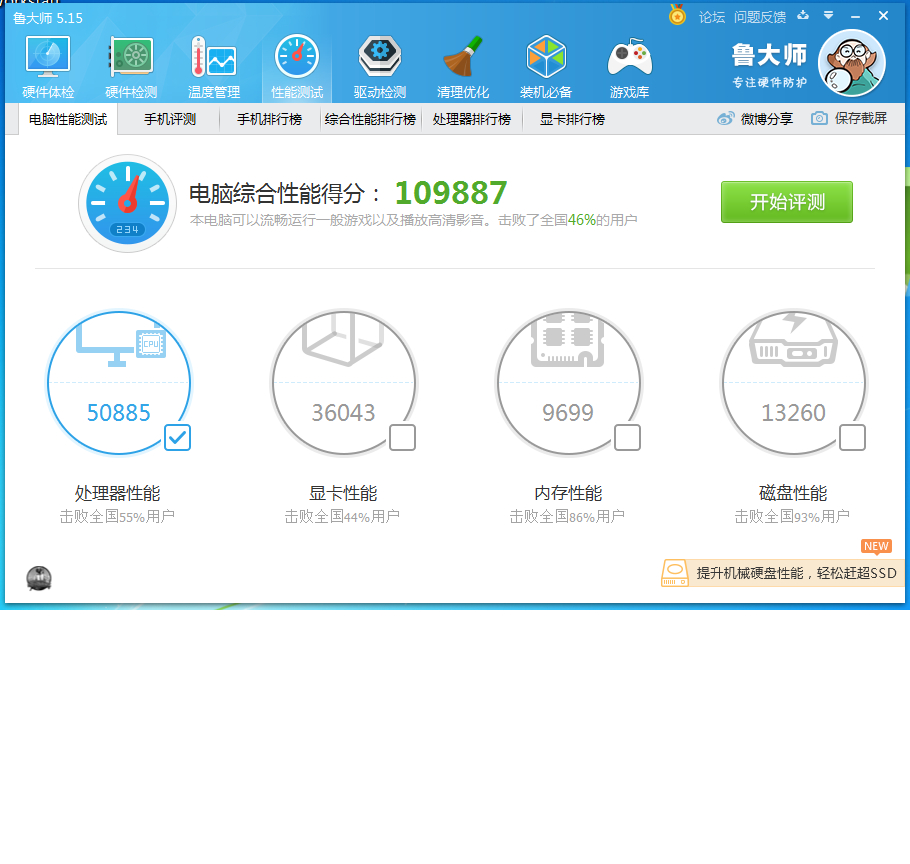The image size is (910, 864).
Task: Click the 显卡性能 label
Action: pos(343,493)
